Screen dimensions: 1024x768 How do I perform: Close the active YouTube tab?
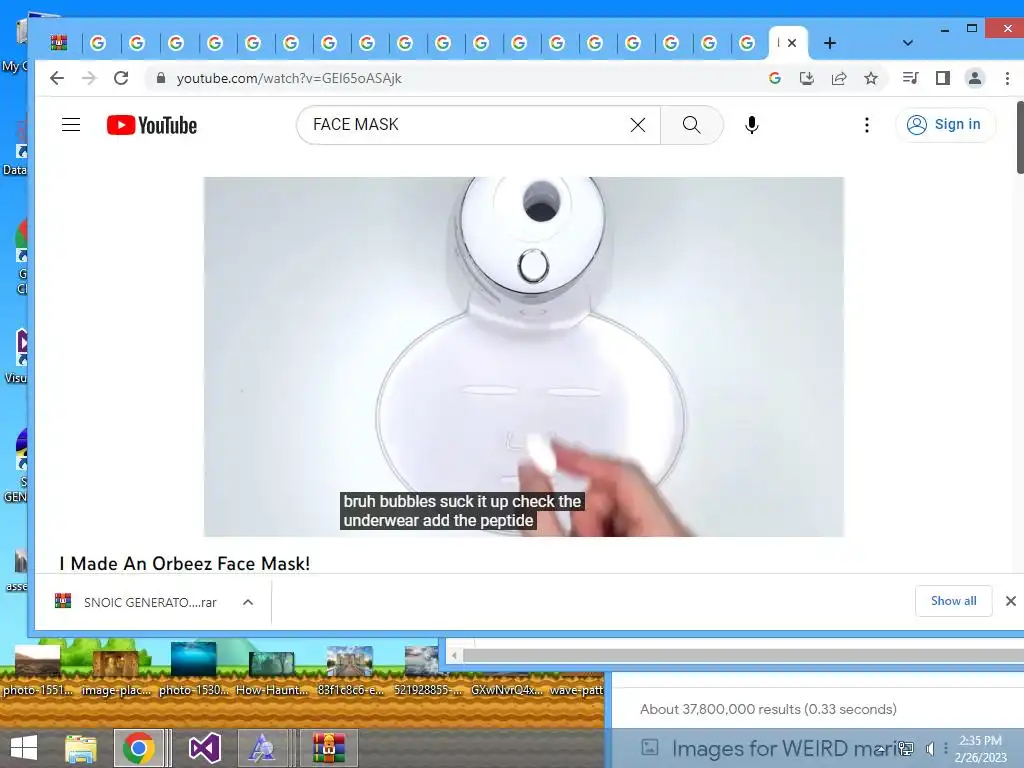(792, 43)
